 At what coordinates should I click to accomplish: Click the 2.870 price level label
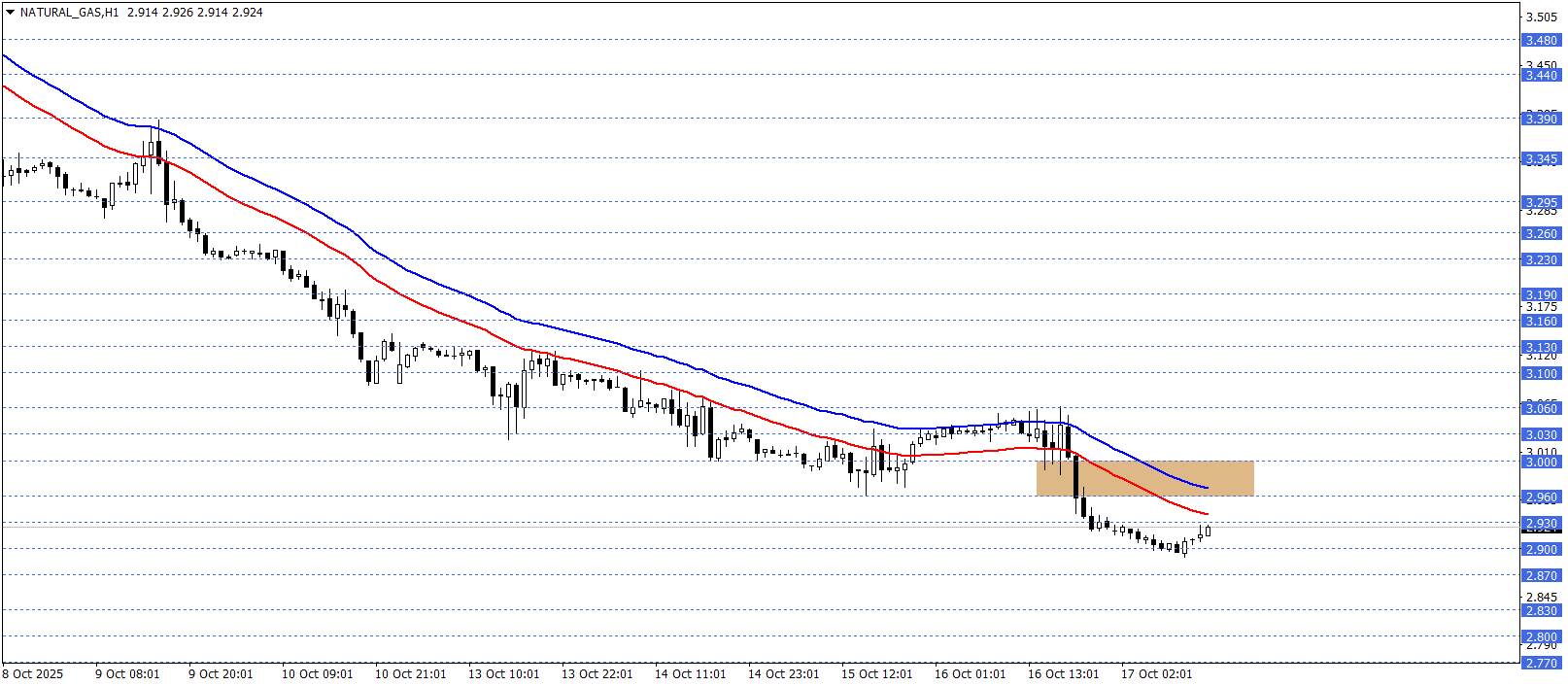pyautogui.click(x=1540, y=575)
